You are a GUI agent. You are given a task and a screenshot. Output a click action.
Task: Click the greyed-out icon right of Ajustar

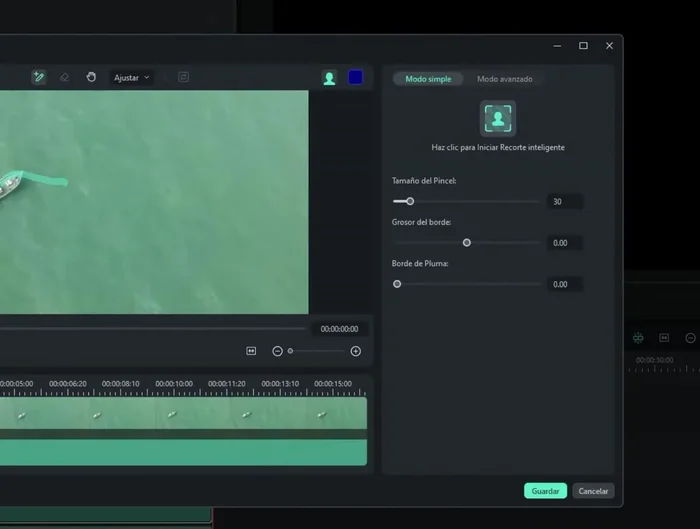coord(183,77)
